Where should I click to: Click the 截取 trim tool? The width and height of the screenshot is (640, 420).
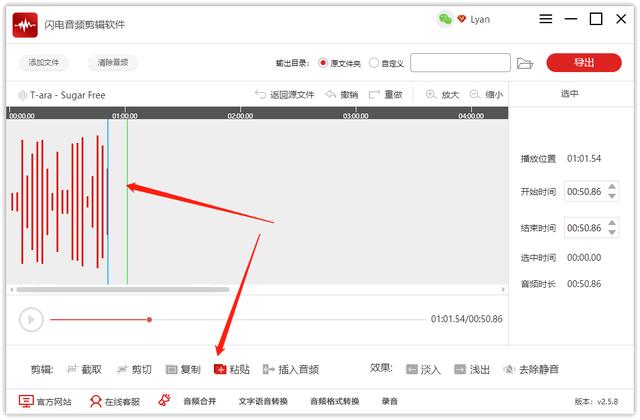[84, 369]
